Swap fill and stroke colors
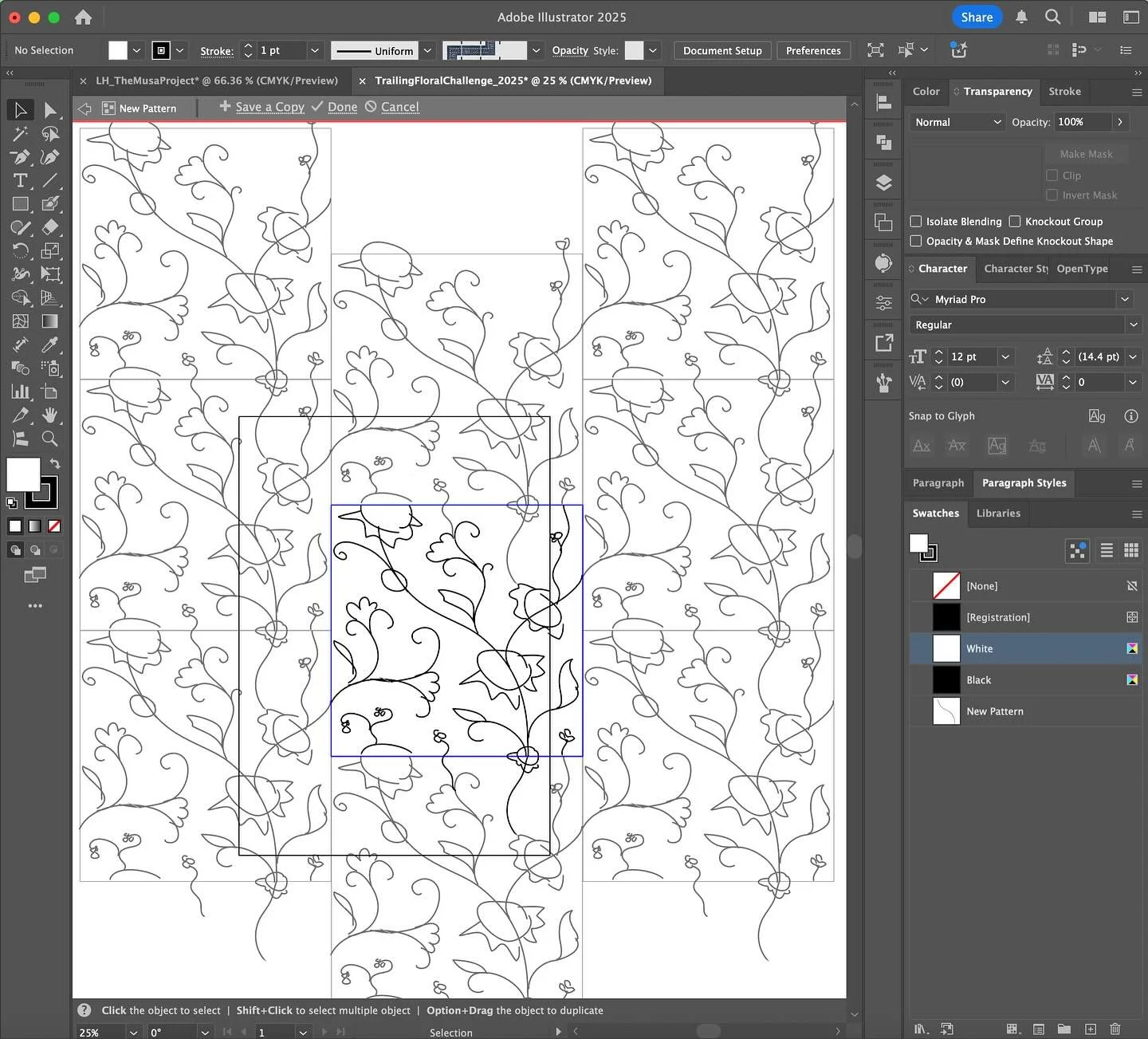1148x1039 pixels. point(54,463)
